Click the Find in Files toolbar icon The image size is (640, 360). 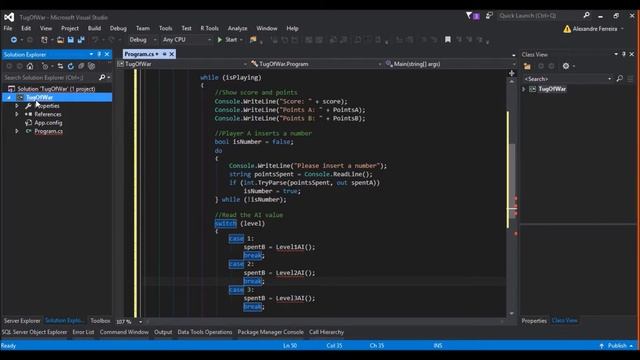[x=253, y=40]
